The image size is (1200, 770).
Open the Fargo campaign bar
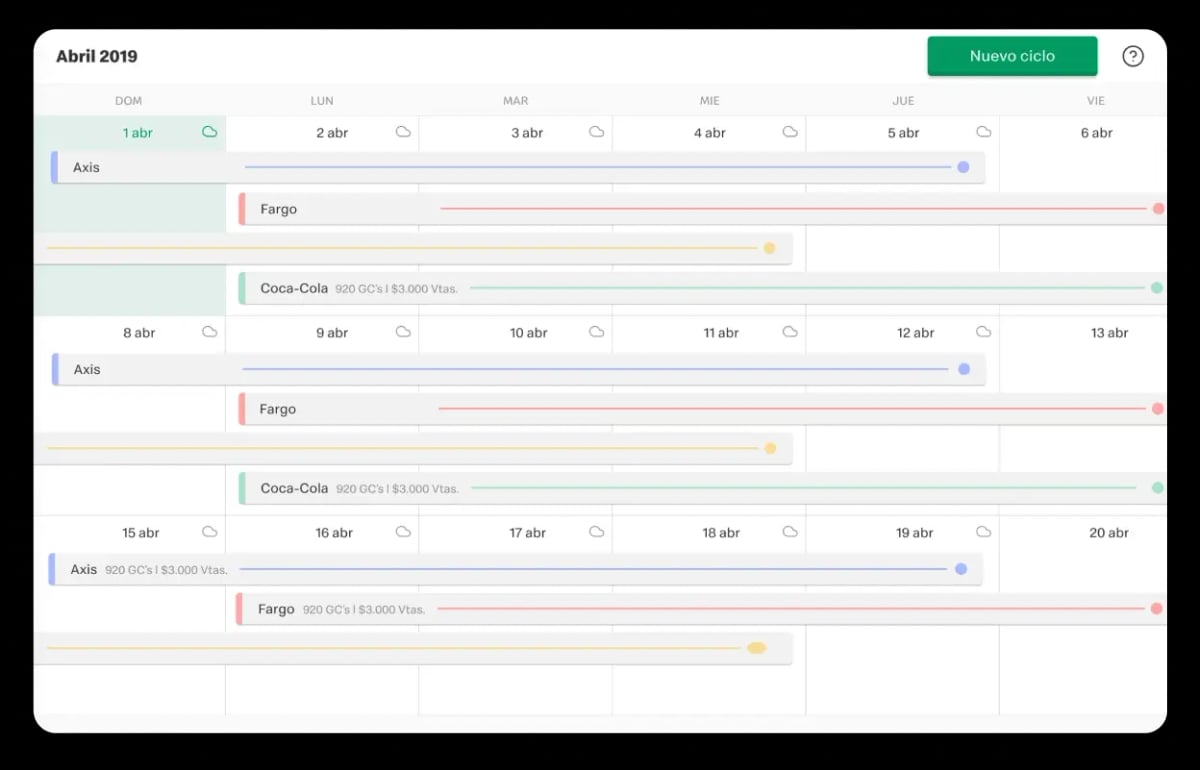click(x=278, y=208)
